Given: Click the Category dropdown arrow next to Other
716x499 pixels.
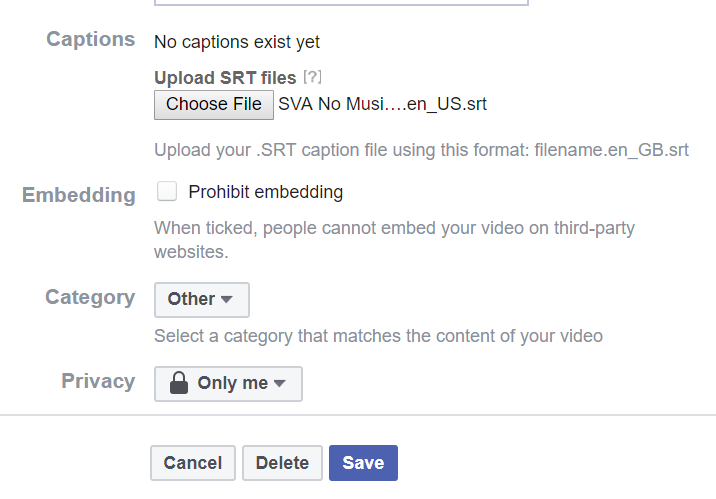Looking at the screenshot, I should point(226,299).
